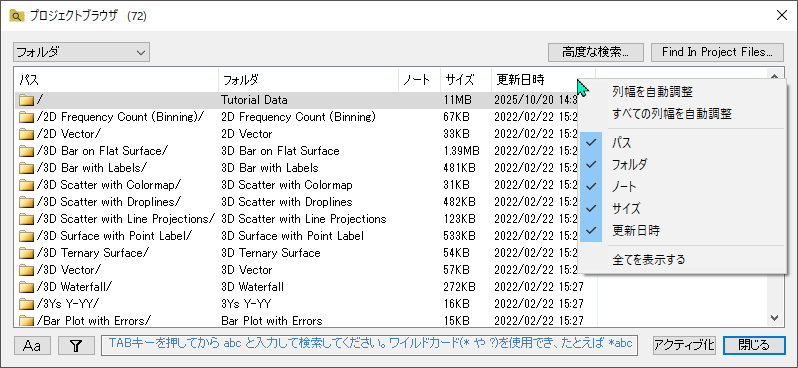The height and width of the screenshot is (368, 798).
Task: Click folder icon beside /3D Bar with Labels/
Action: 26,168
